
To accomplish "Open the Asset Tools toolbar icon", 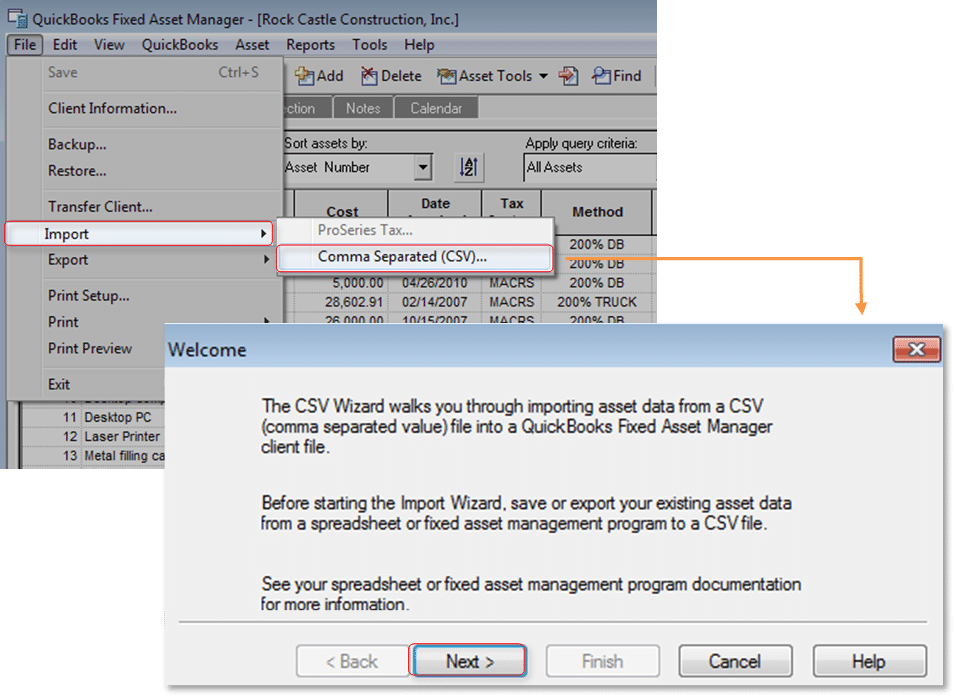I will 485,76.
